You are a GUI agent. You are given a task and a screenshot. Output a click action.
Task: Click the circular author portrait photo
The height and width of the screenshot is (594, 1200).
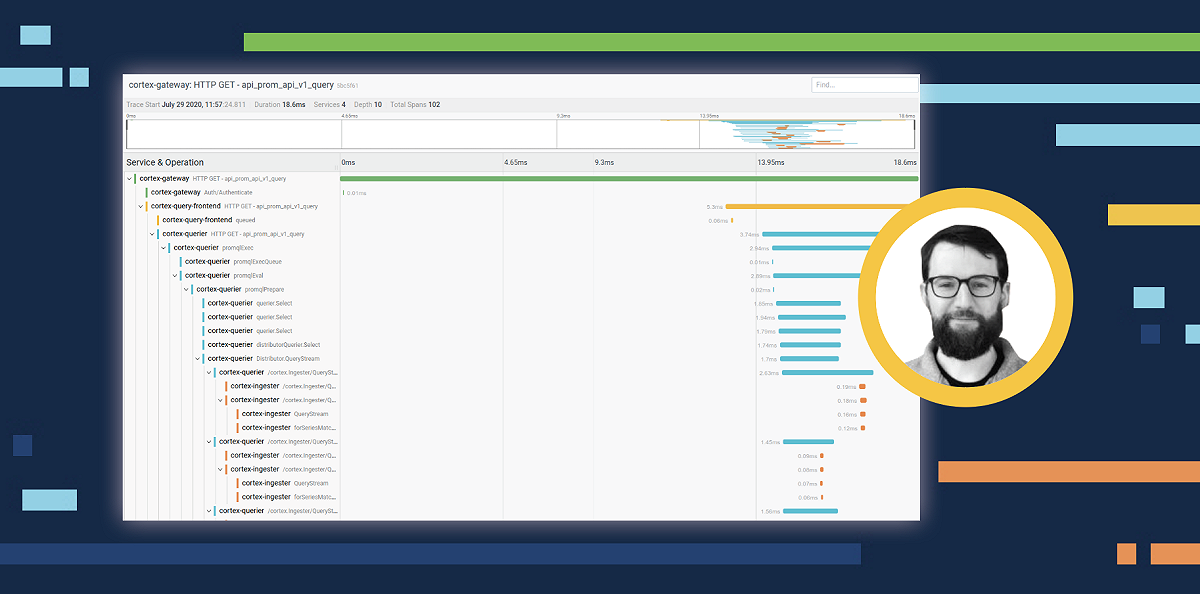tap(965, 298)
